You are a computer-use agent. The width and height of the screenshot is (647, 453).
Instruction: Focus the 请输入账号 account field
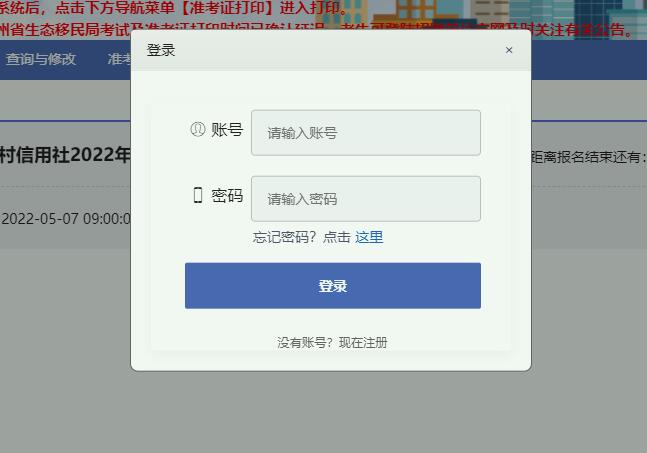pyautogui.click(x=366, y=133)
